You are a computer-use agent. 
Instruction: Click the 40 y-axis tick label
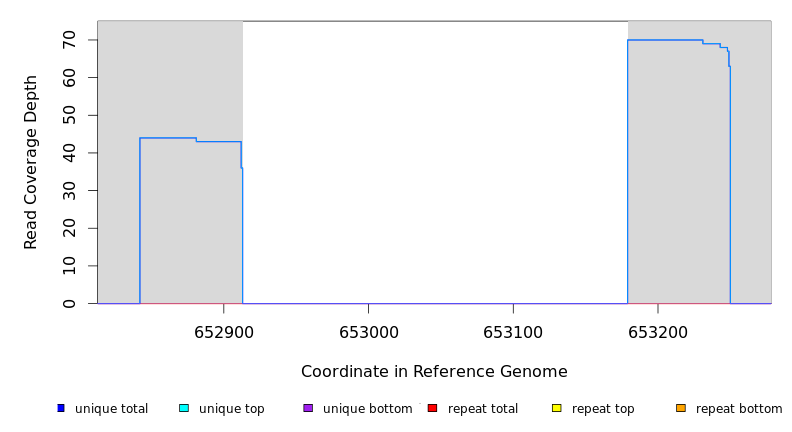click(x=69, y=153)
